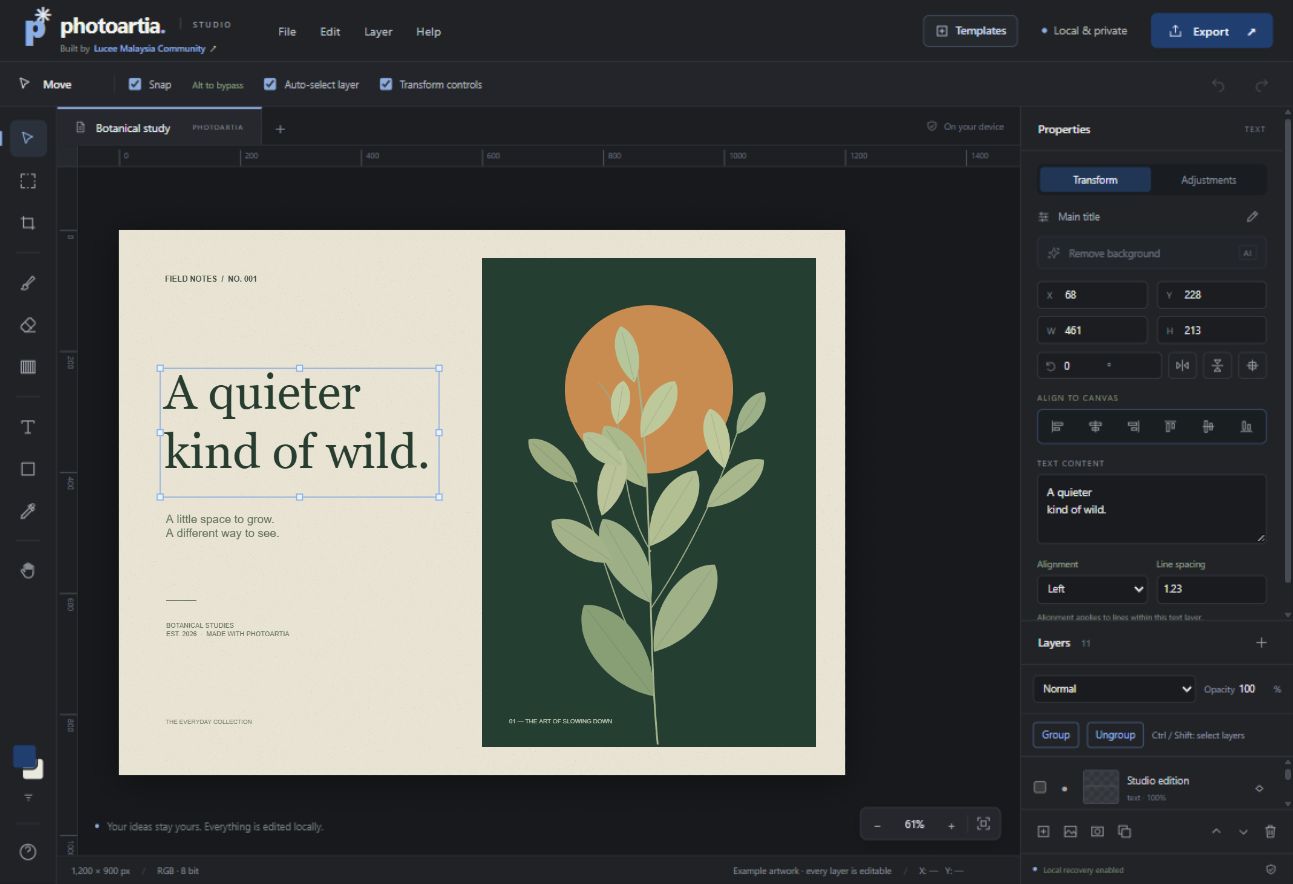
Task: Flip the layer horizontally
Action: point(1183,366)
